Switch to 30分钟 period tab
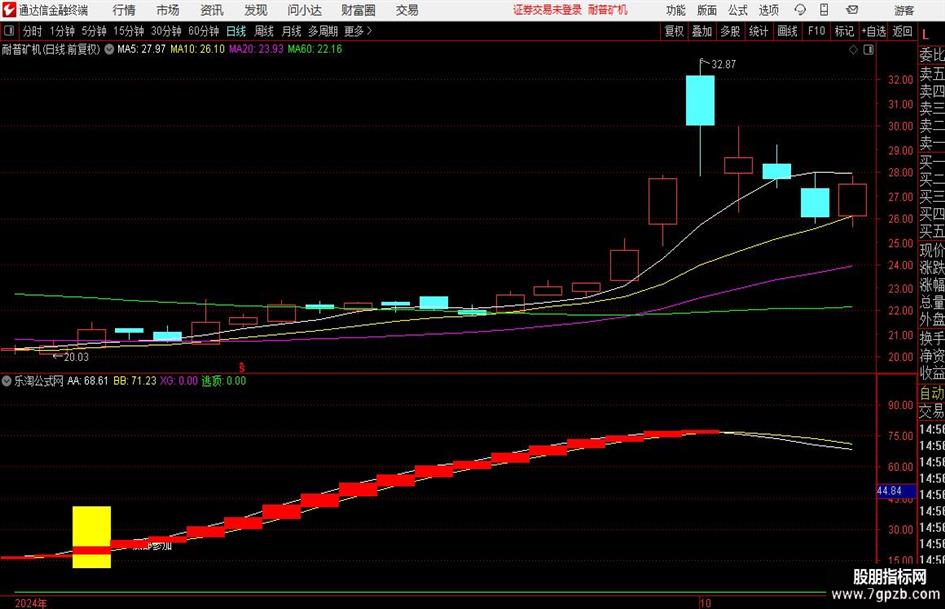 (x=166, y=31)
